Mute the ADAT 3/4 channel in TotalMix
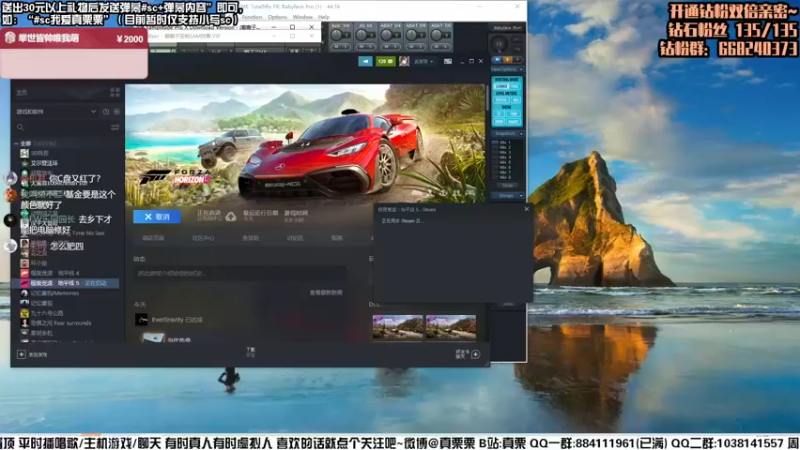Image resolution: width=800 pixels, height=450 pixels. (x=387, y=47)
